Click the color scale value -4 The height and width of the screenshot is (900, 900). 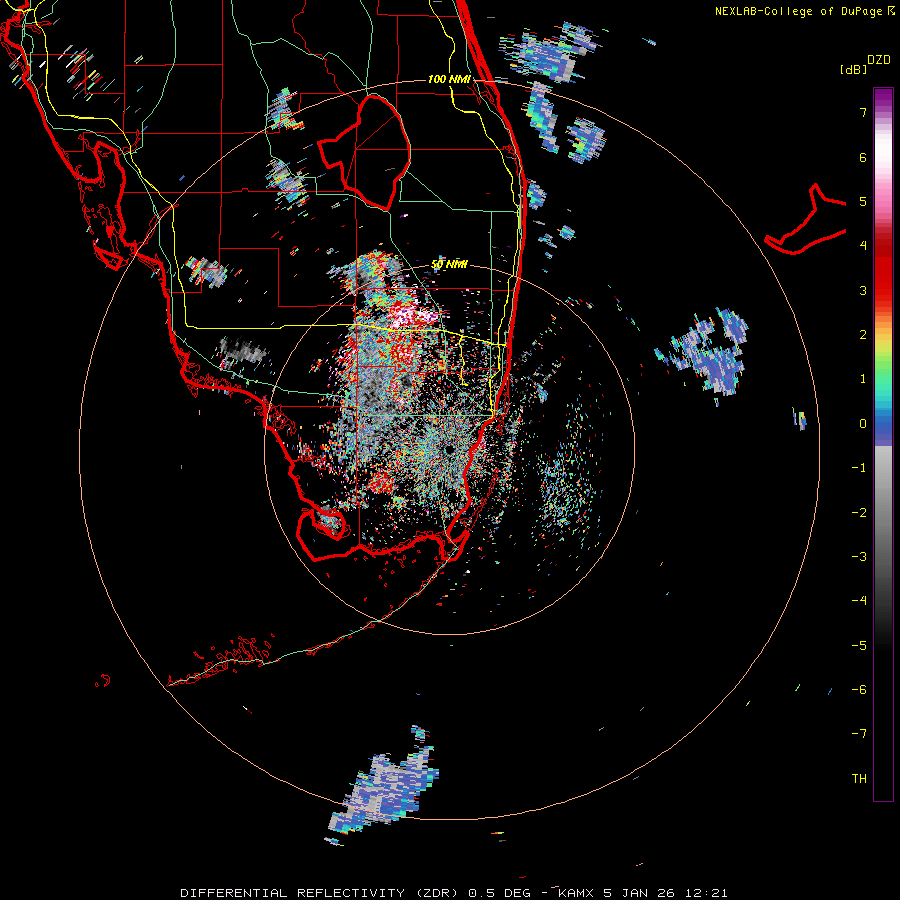pyautogui.click(x=859, y=601)
